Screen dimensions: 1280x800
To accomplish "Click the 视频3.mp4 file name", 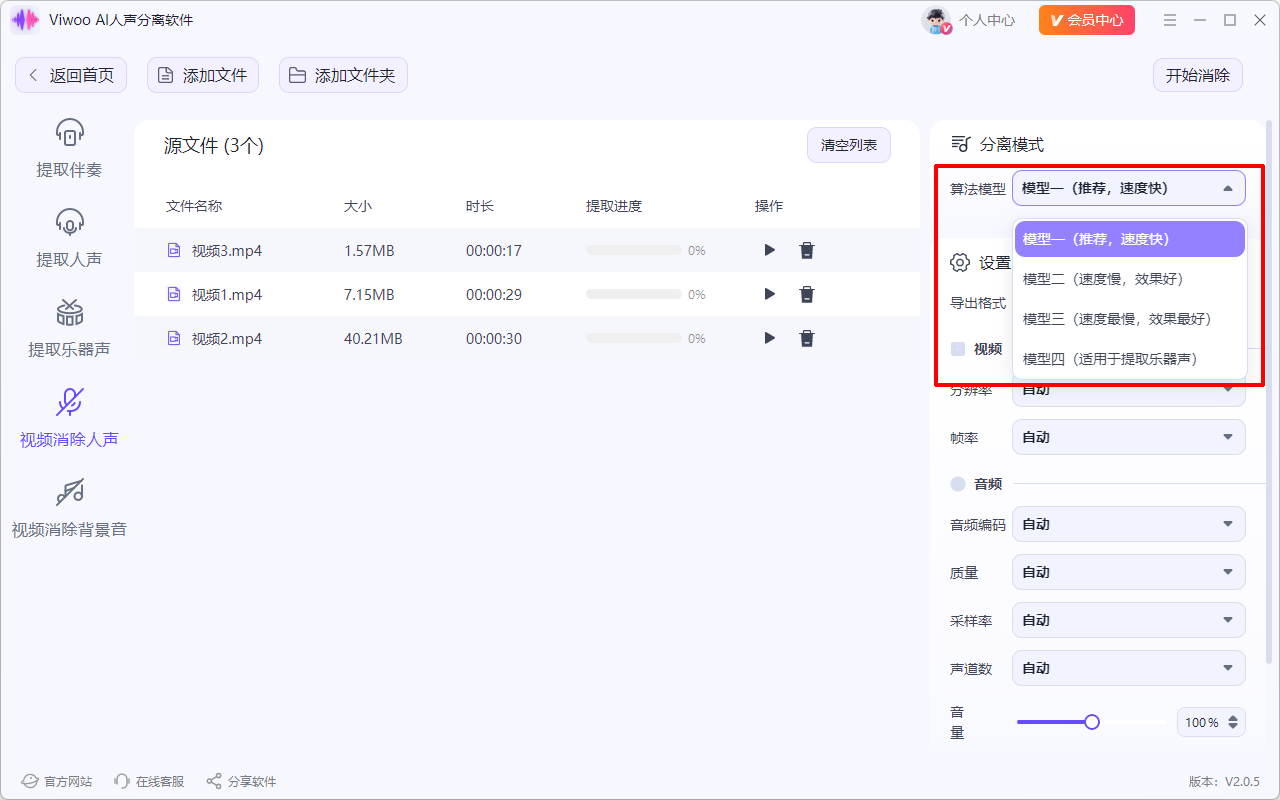I will point(227,250).
